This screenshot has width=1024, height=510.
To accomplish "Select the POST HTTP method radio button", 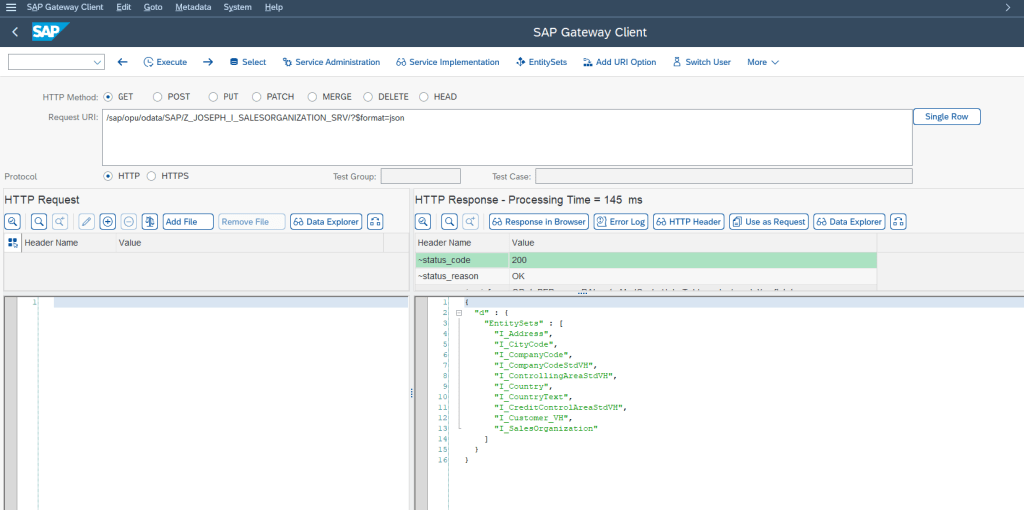I will point(158,97).
